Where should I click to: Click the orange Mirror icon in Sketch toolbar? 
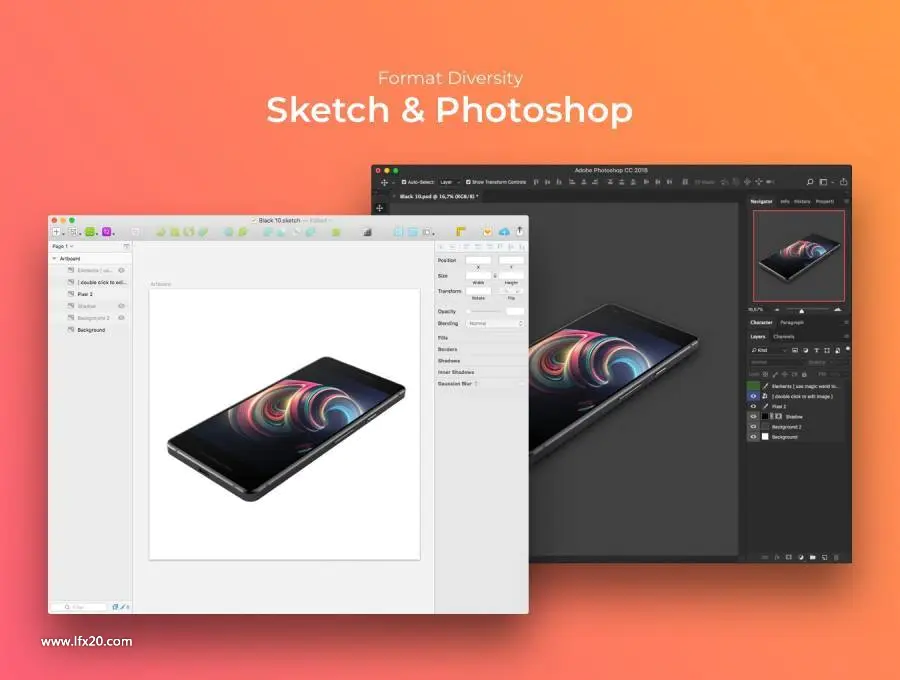click(x=487, y=231)
